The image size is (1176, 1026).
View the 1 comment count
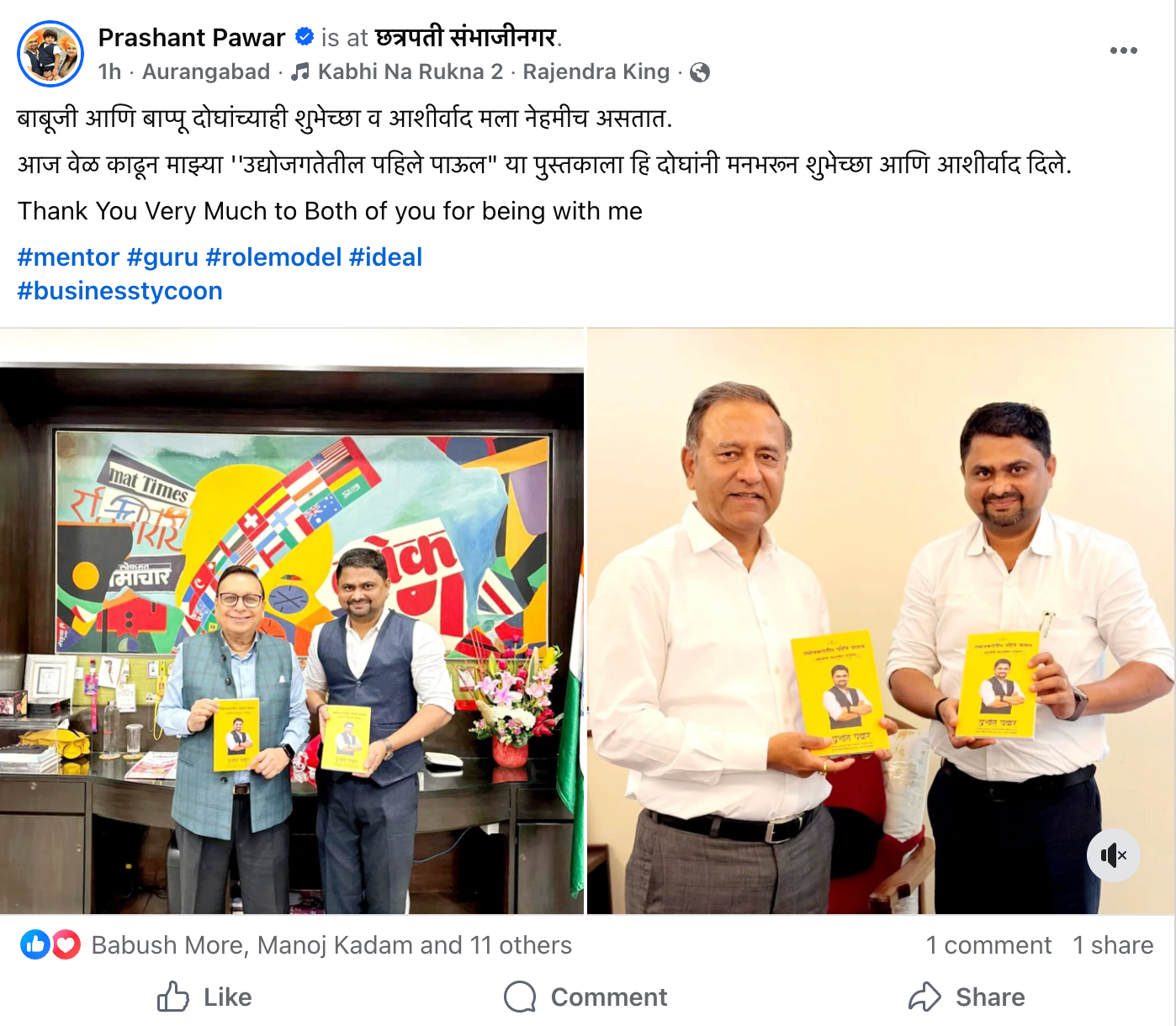[x=988, y=945]
